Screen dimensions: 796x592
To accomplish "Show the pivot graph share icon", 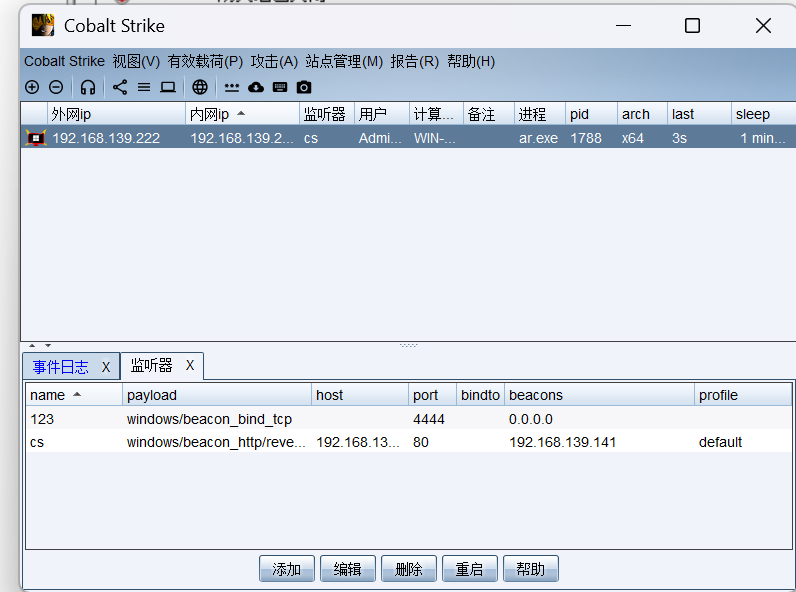I will (x=120, y=87).
